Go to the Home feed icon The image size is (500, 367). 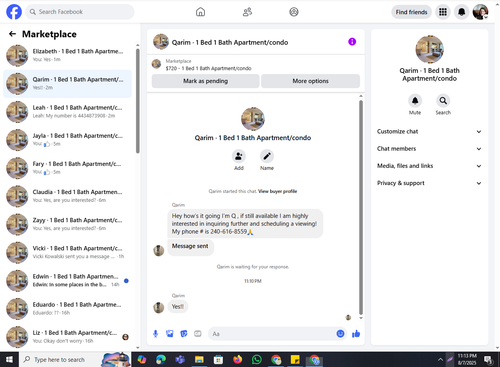pos(200,12)
